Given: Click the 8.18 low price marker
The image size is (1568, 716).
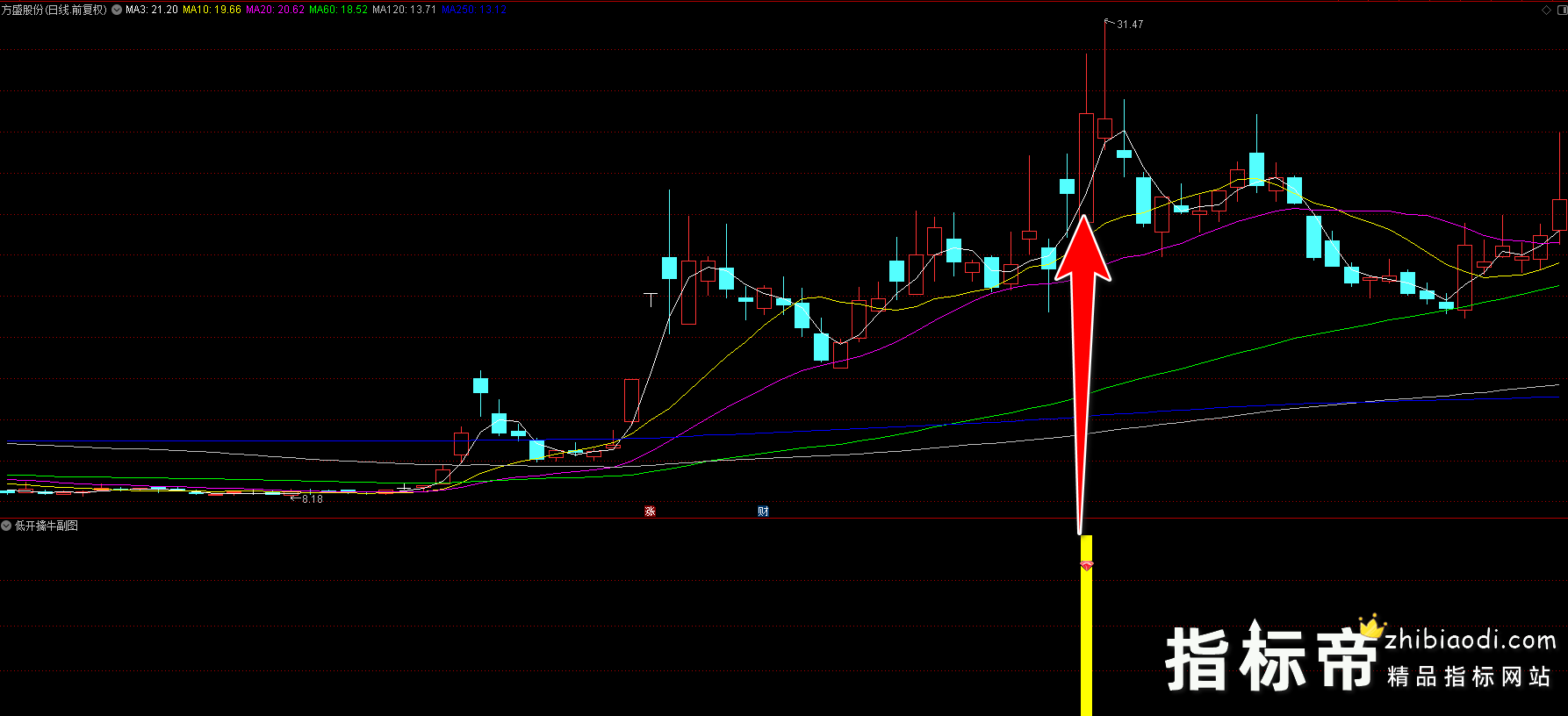Looking at the screenshot, I should [x=312, y=498].
